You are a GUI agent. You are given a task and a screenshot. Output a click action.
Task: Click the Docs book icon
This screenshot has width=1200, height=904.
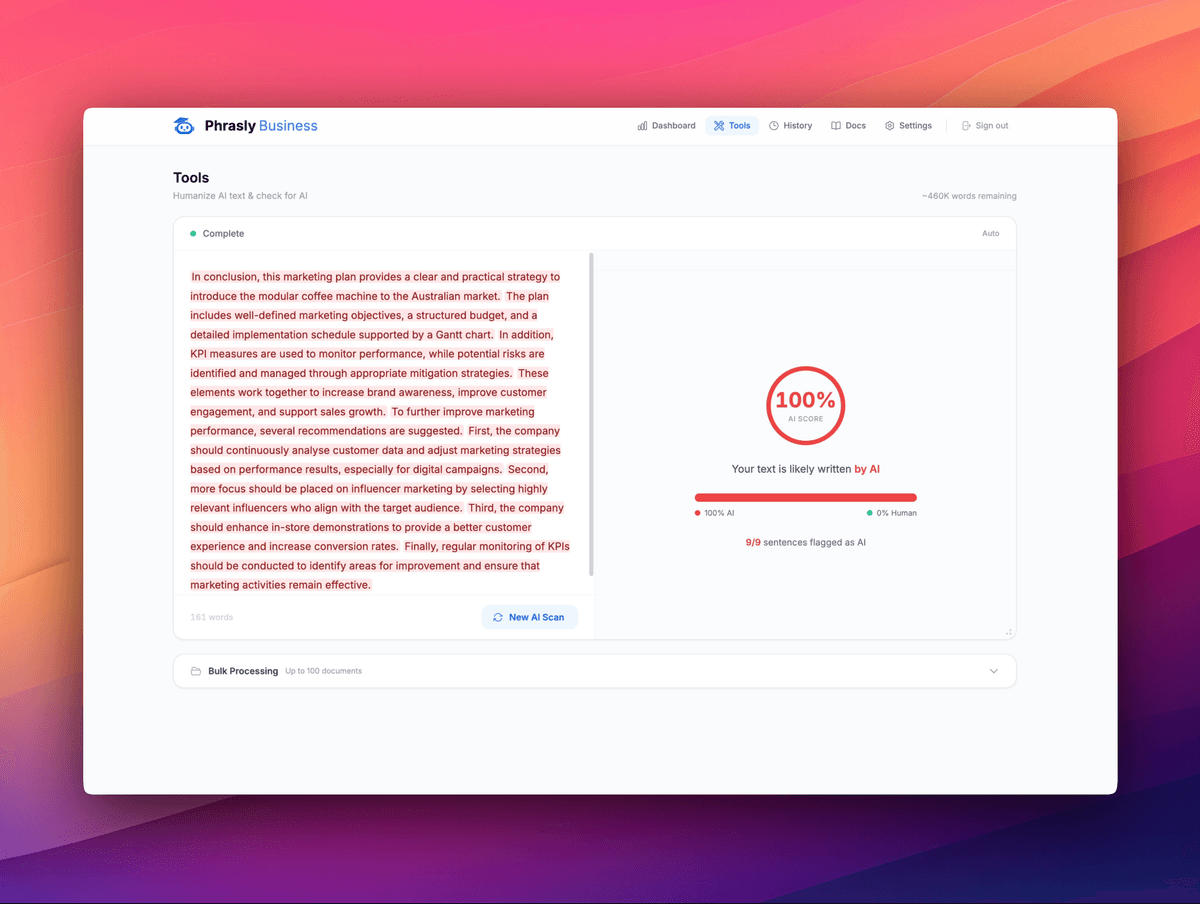(x=836, y=126)
